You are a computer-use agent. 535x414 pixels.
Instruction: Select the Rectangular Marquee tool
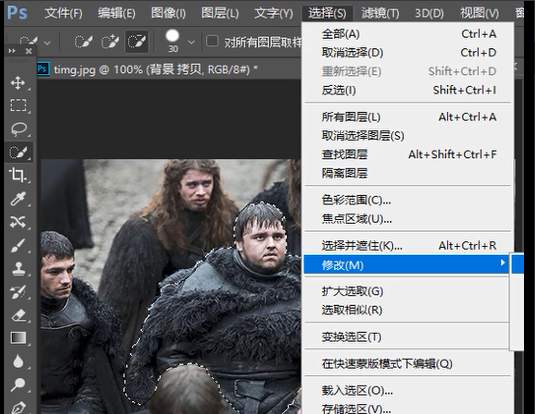[18, 105]
